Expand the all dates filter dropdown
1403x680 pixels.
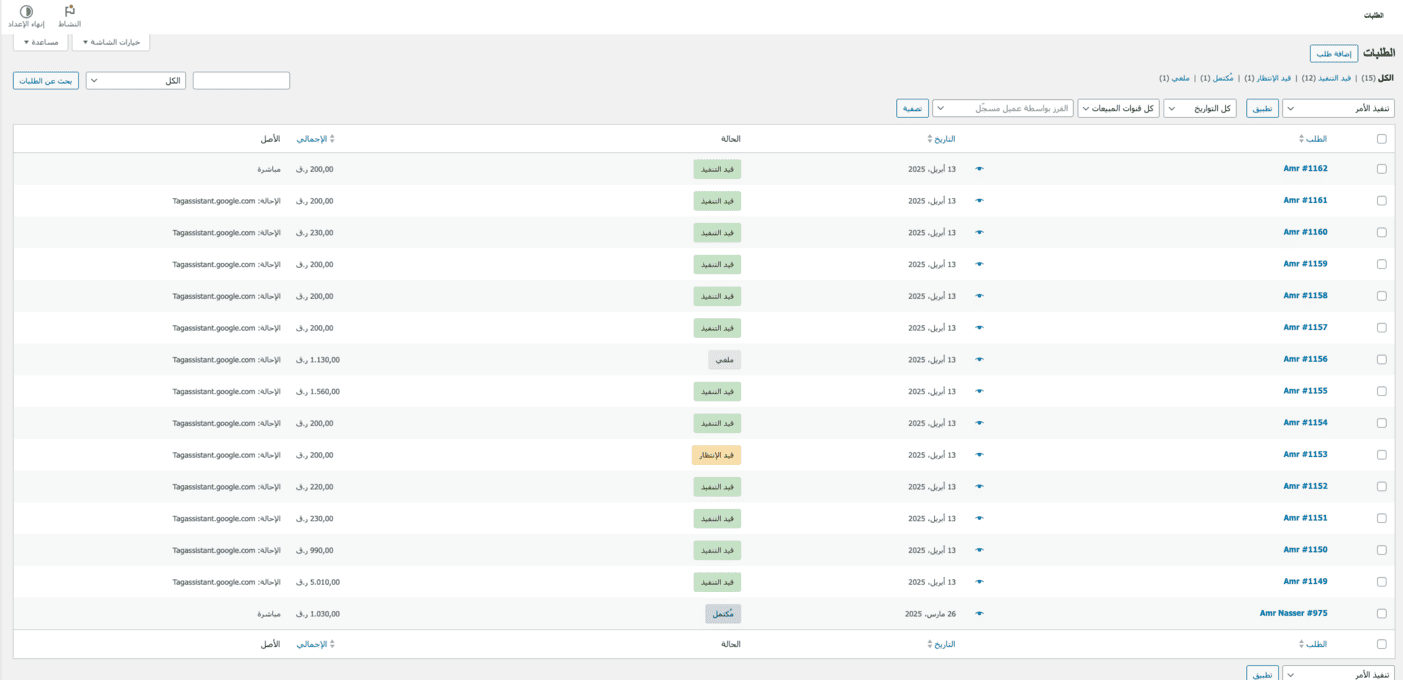click(x=1199, y=108)
